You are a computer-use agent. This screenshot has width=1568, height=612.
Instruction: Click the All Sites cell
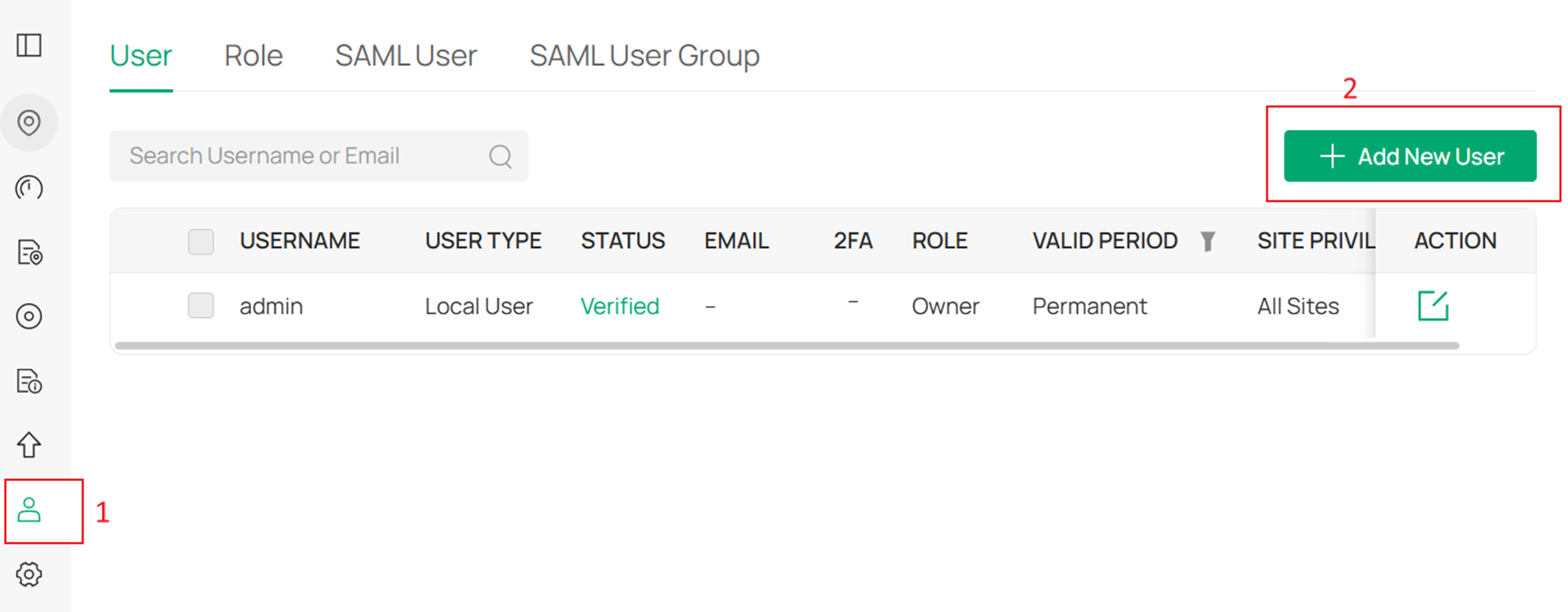1298,306
